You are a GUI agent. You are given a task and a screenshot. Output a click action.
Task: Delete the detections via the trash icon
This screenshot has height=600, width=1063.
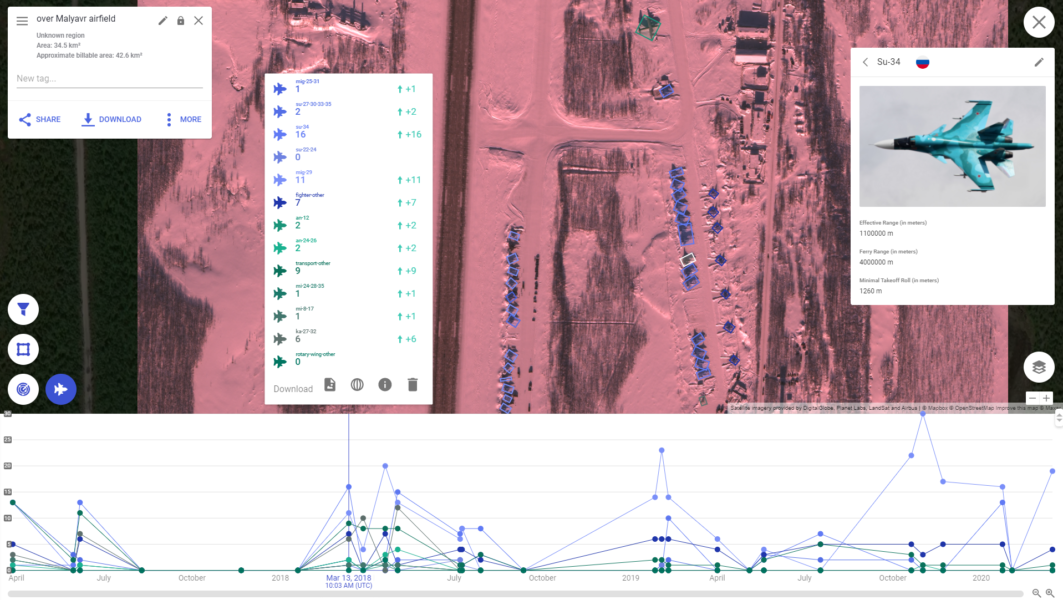[x=413, y=384]
